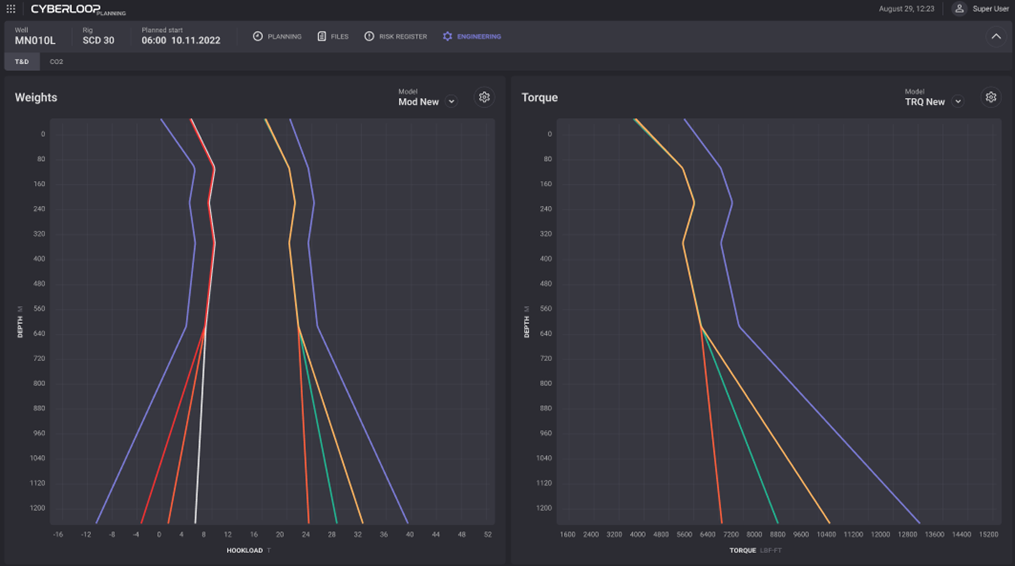Click the Weights panel title
This screenshot has width=1015, height=566.
36,98
